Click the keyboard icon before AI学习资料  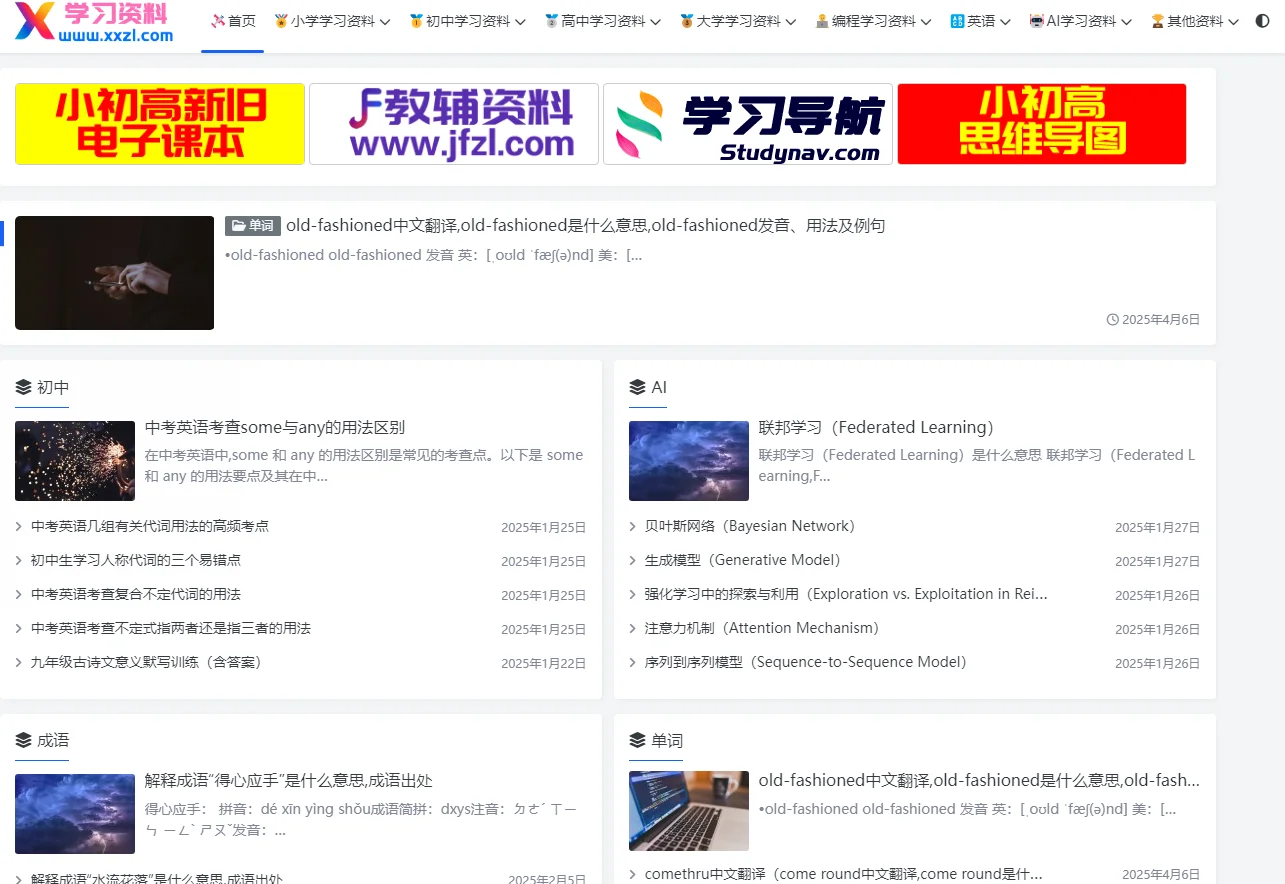[x=1035, y=21]
